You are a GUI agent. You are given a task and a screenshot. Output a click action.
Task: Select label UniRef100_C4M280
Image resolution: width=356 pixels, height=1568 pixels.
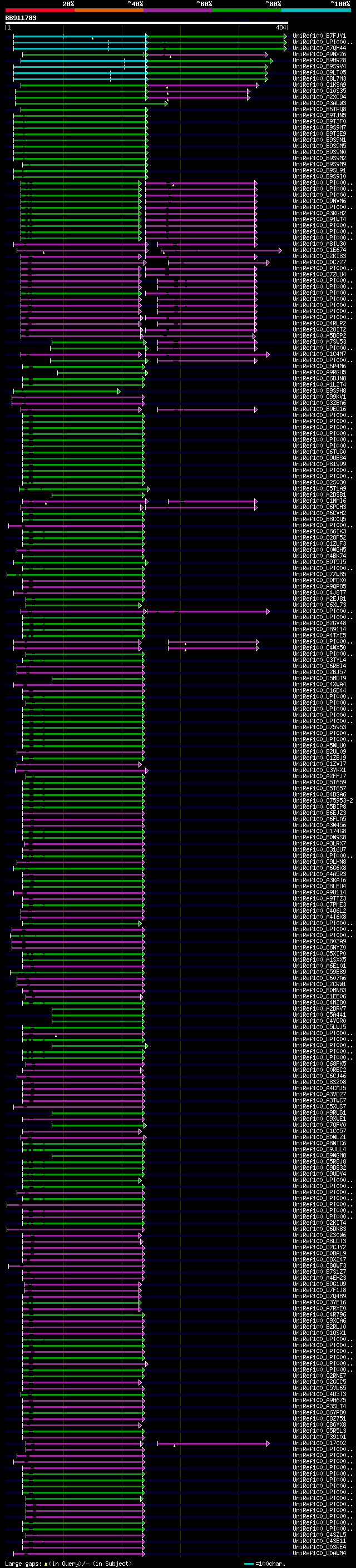pos(319,1002)
